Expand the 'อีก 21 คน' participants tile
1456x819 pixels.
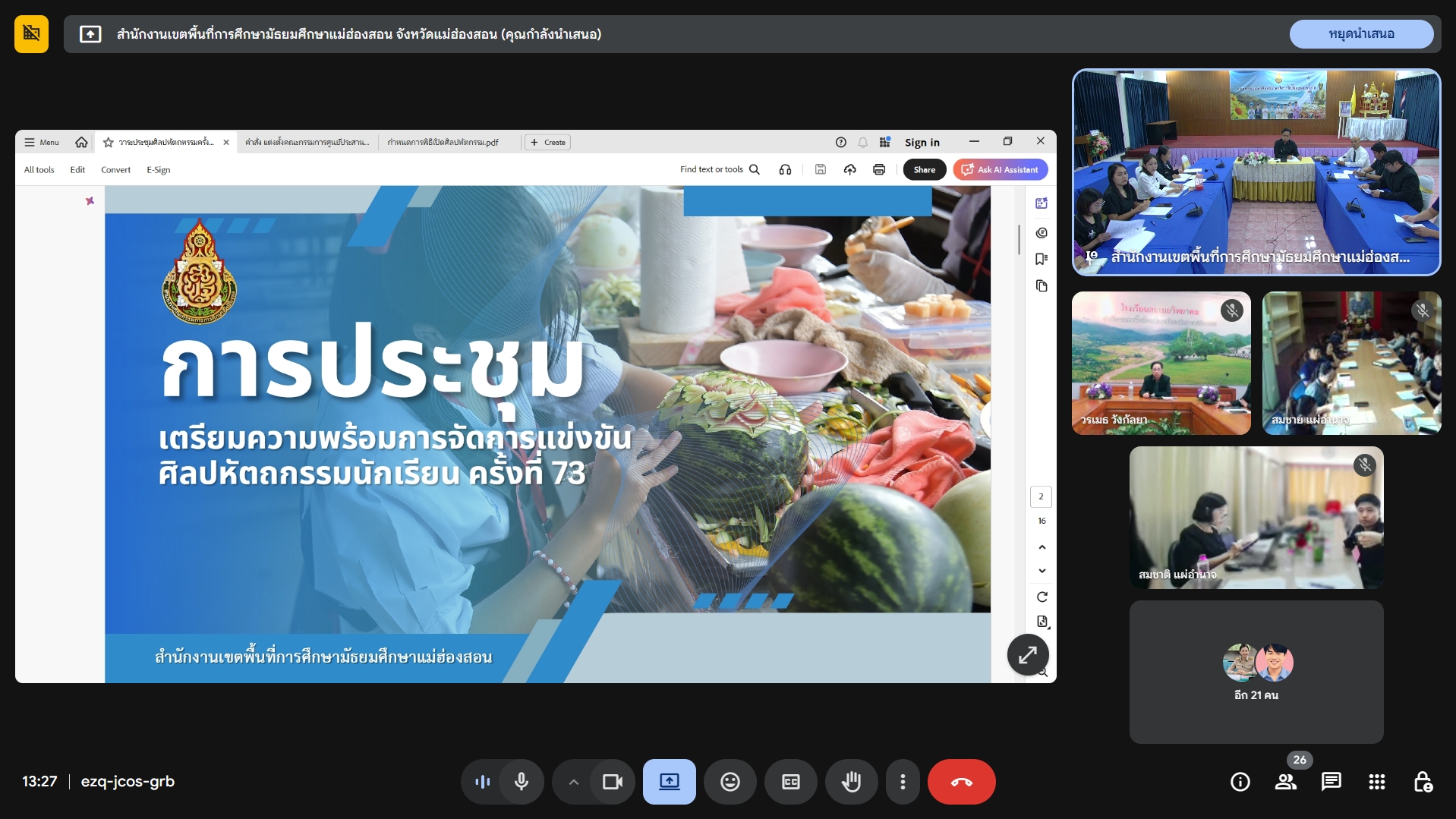[1256, 672]
